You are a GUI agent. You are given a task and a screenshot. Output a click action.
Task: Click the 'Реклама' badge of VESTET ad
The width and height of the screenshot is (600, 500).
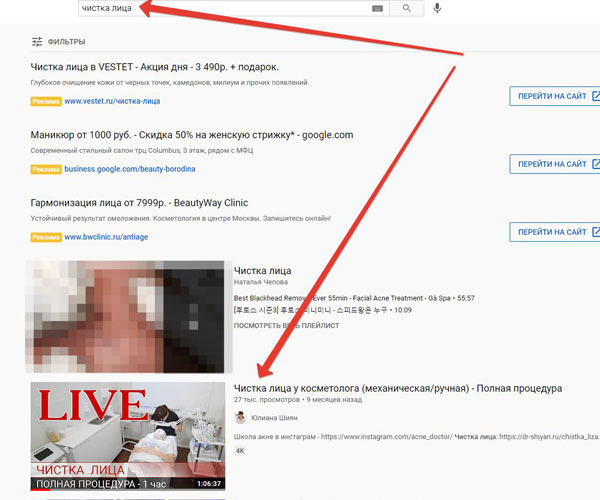tap(46, 101)
